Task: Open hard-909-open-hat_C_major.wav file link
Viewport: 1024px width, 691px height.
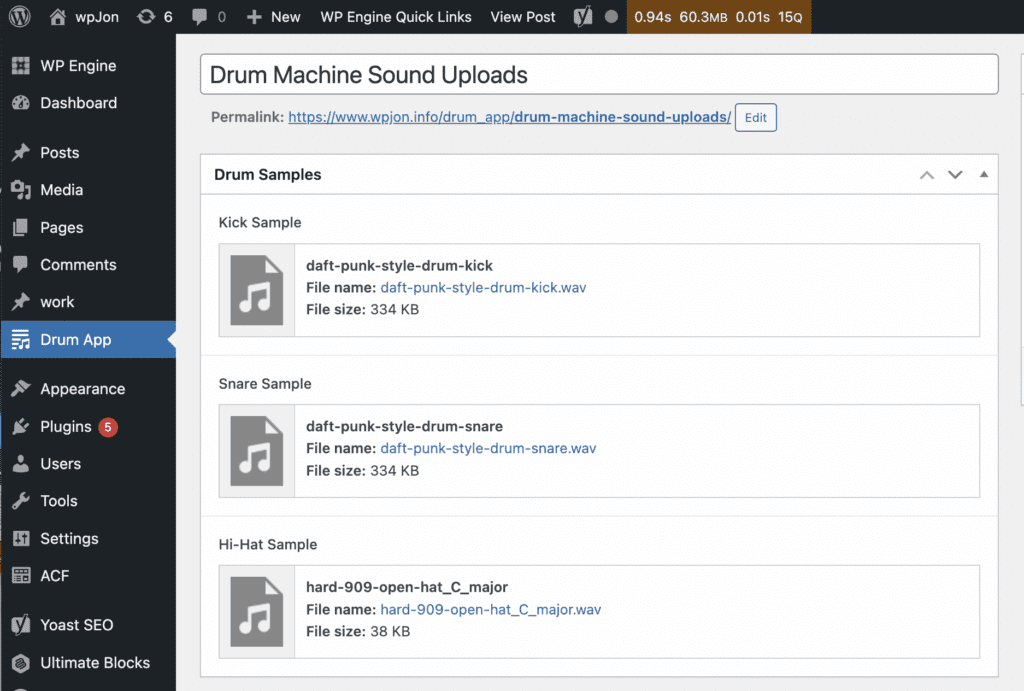Action: (490, 609)
